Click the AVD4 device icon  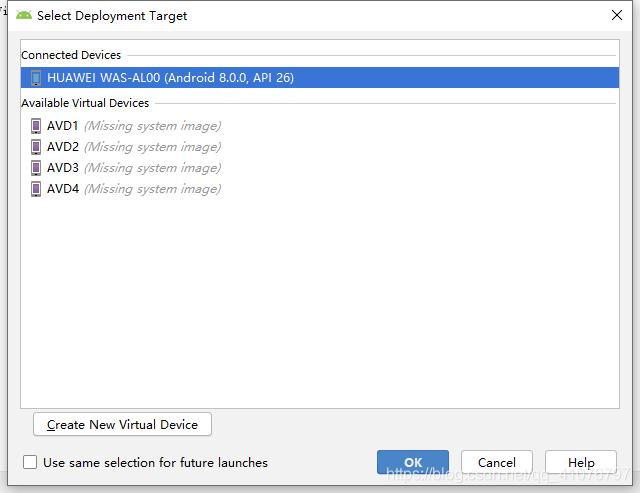point(36,189)
